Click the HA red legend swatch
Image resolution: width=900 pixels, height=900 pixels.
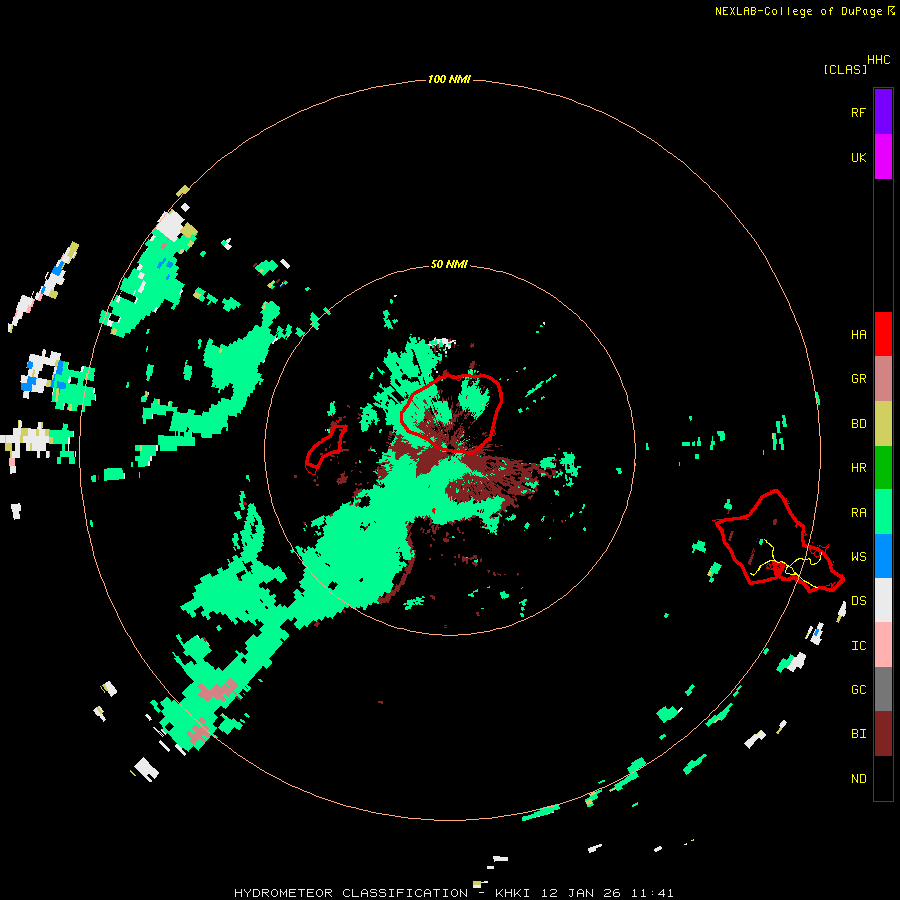coord(883,334)
